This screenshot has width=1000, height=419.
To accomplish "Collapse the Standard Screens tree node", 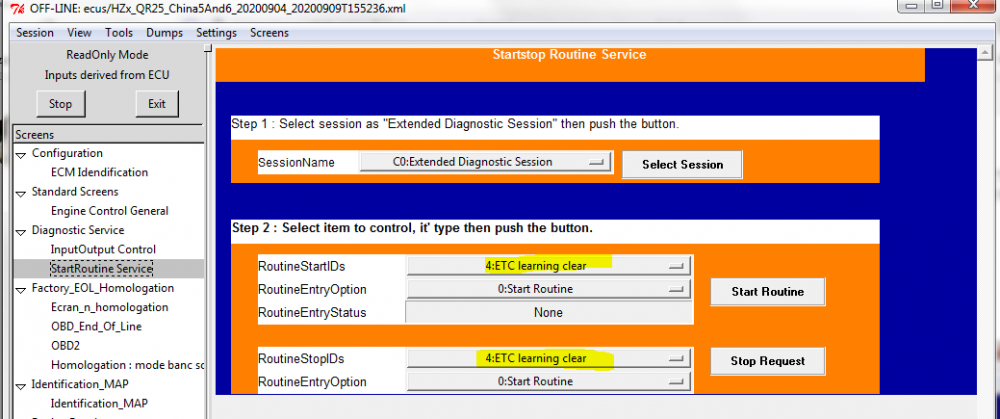I will pyautogui.click(x=21, y=193).
